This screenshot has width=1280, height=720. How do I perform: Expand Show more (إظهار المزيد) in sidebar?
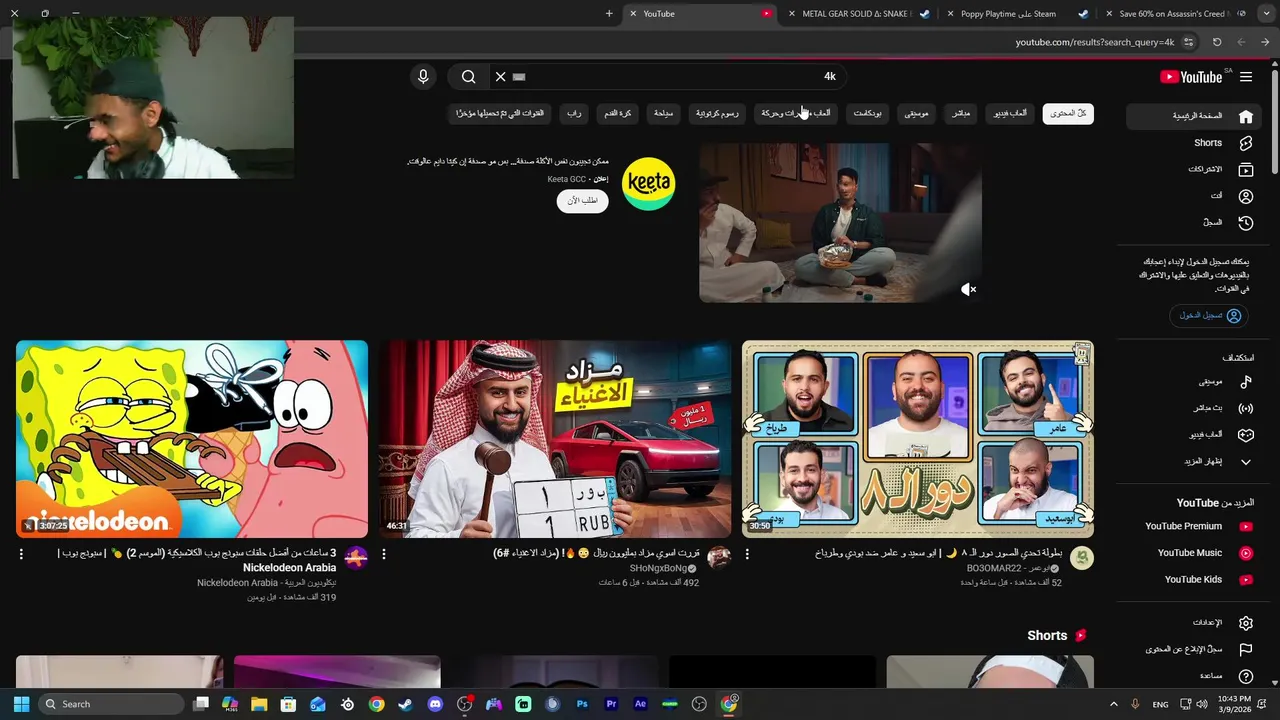1192,462
